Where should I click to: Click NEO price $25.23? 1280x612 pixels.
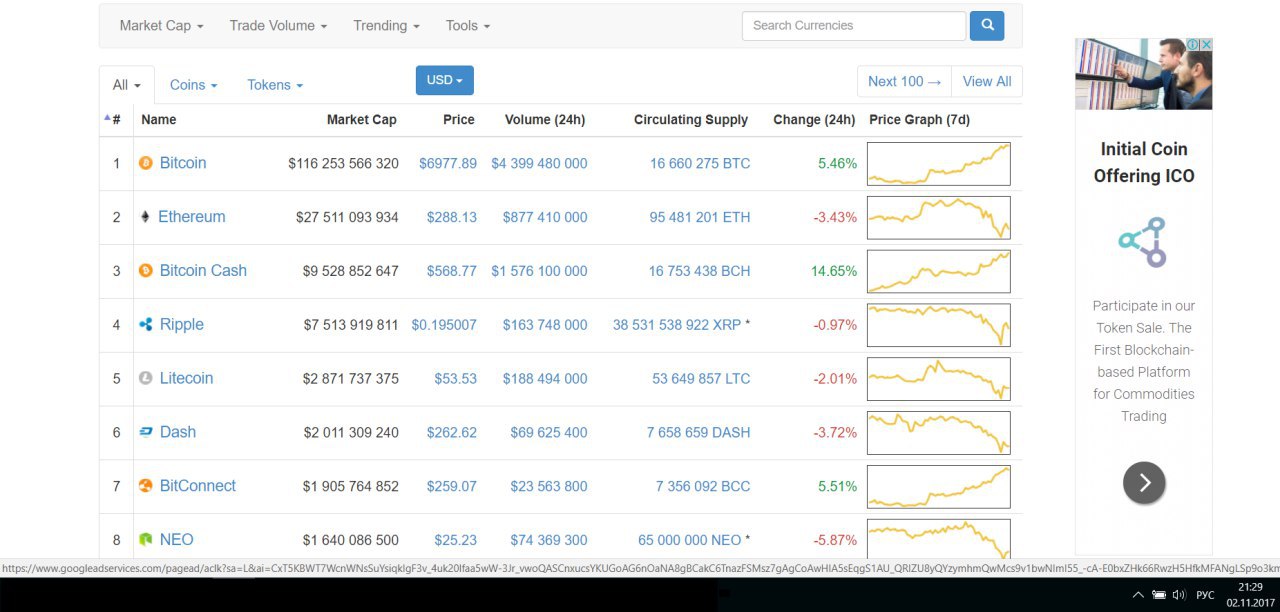tap(456, 540)
